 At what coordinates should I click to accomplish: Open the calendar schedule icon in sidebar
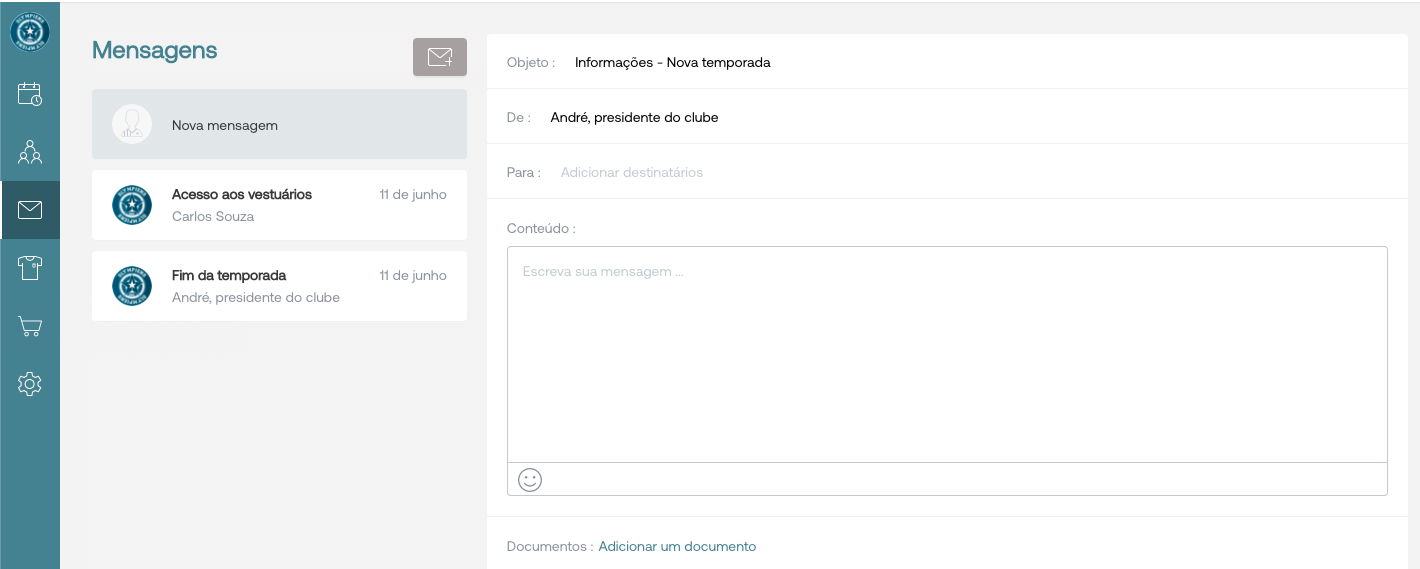tap(30, 94)
